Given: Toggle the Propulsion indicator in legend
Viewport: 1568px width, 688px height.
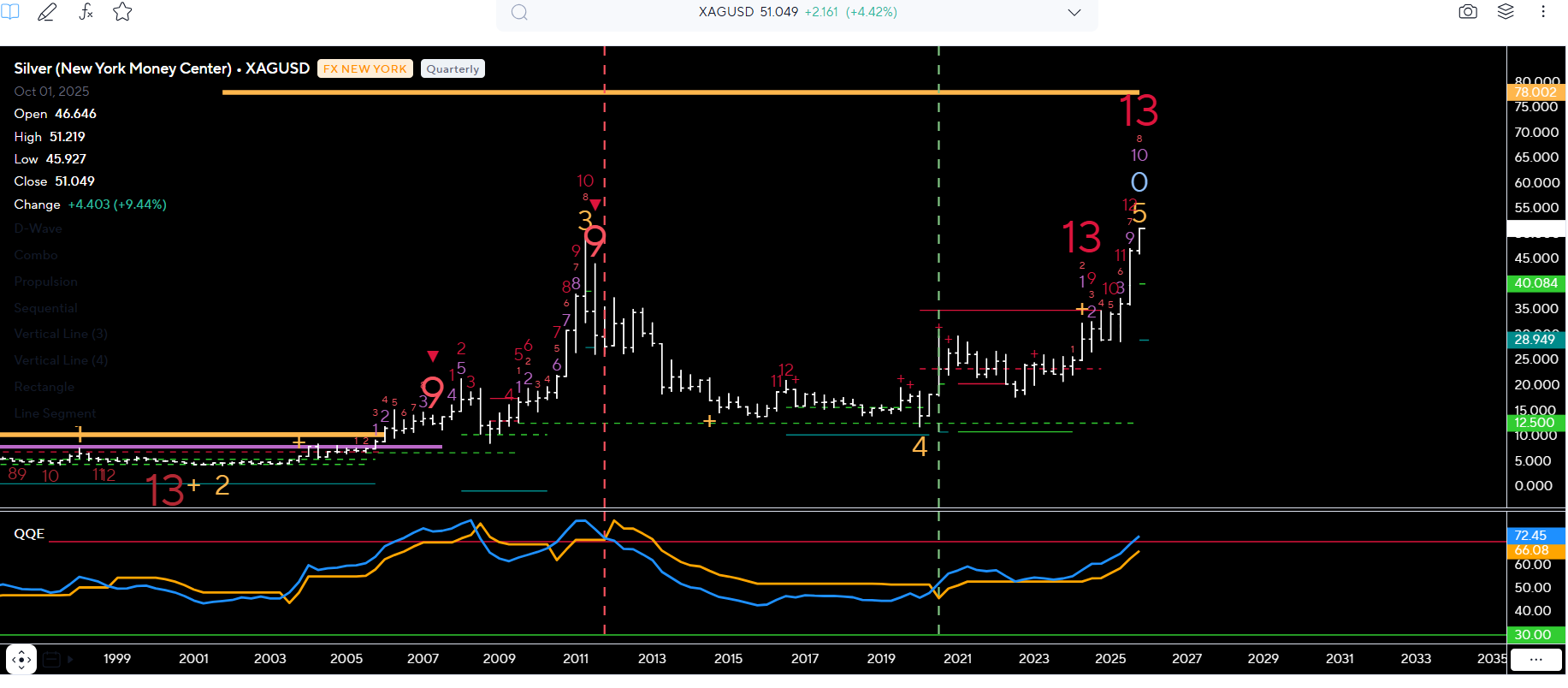Looking at the screenshot, I should [x=45, y=282].
